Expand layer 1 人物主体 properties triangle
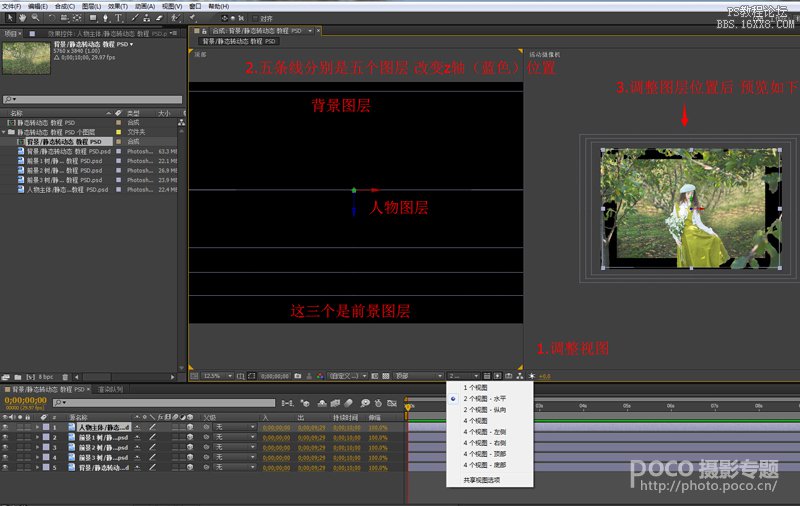 (37, 427)
